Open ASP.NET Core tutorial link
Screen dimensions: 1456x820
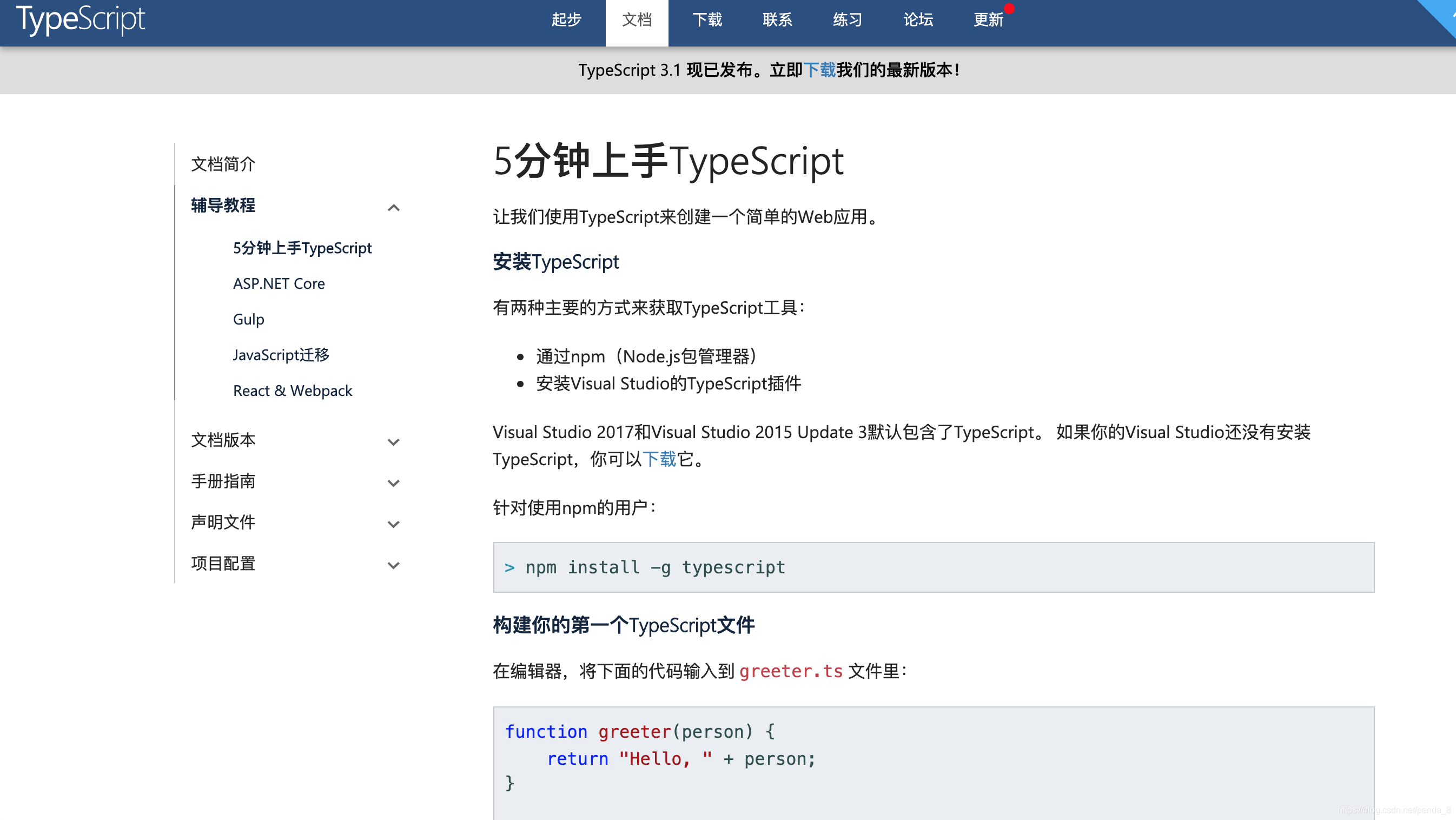(x=279, y=283)
